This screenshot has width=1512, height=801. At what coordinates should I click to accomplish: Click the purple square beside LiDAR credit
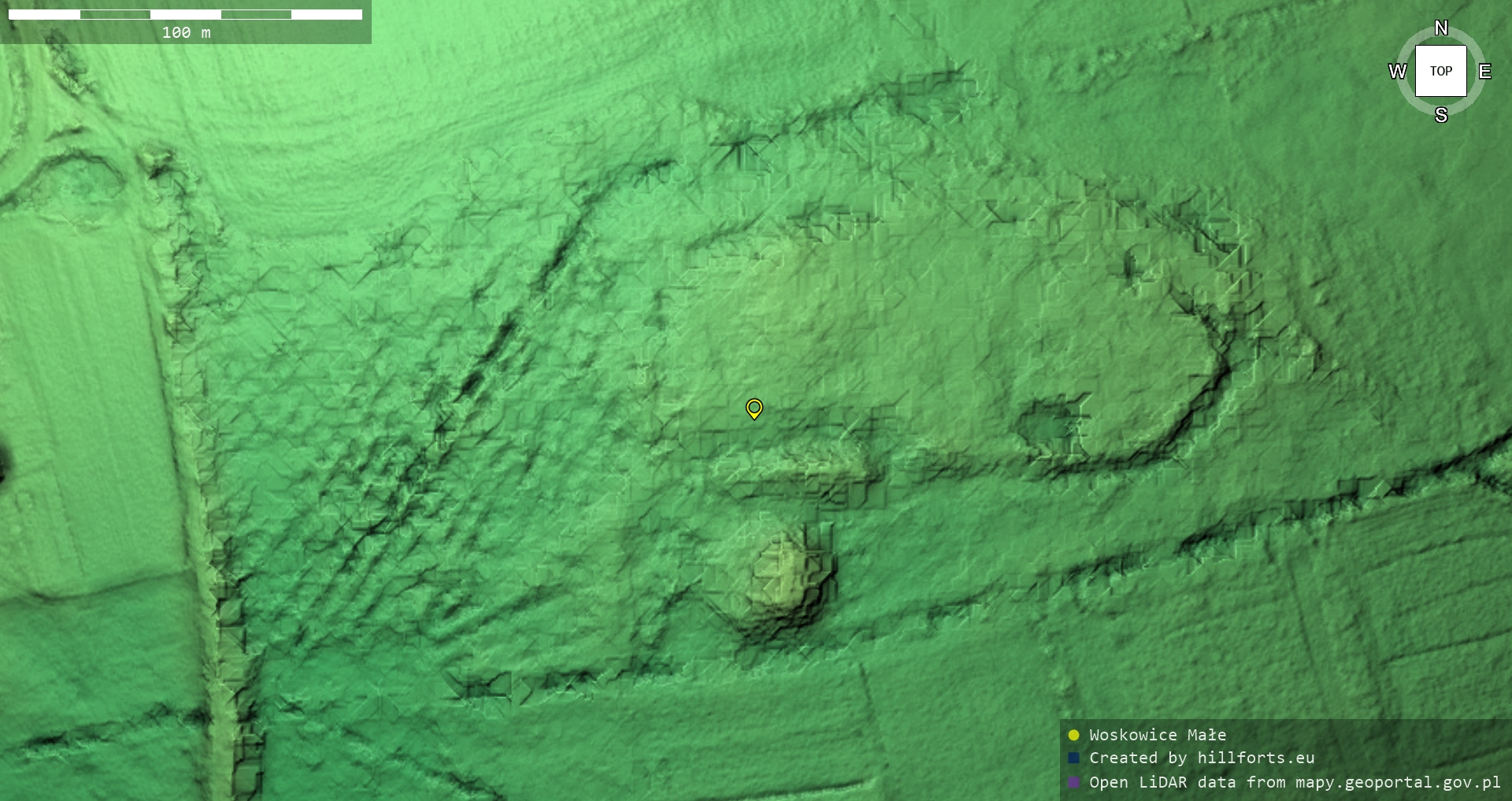[x=1073, y=782]
